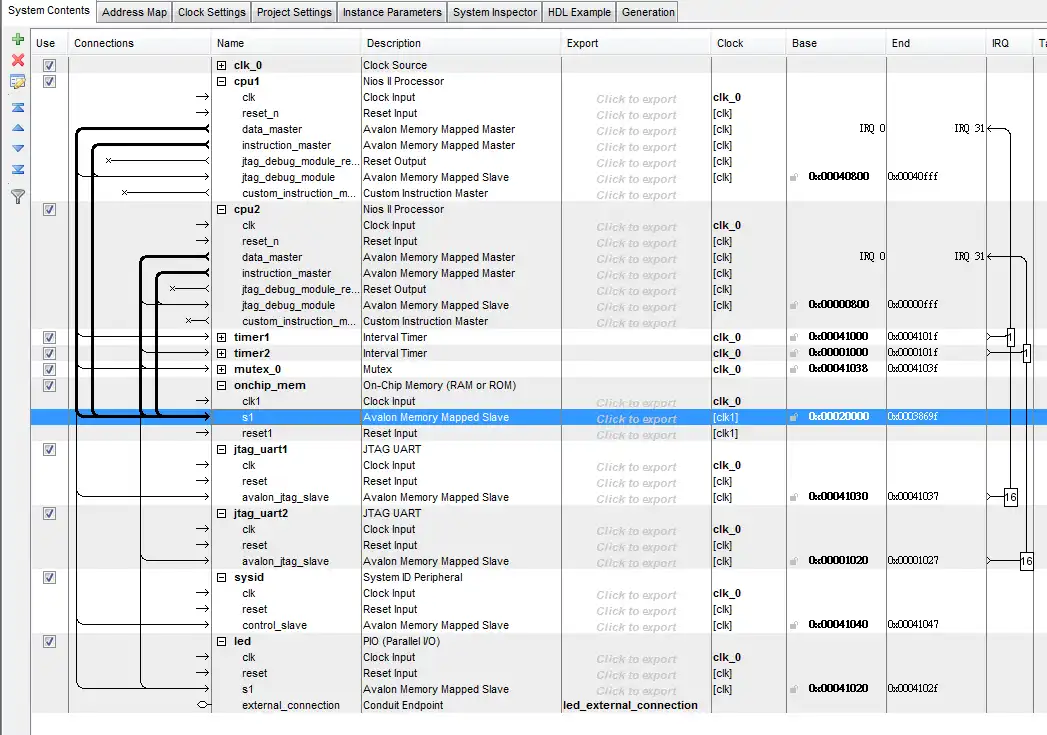The width and height of the screenshot is (1047, 735).
Task: Click the lock icon beside sysid base 0x00041040
Action: tap(794, 626)
